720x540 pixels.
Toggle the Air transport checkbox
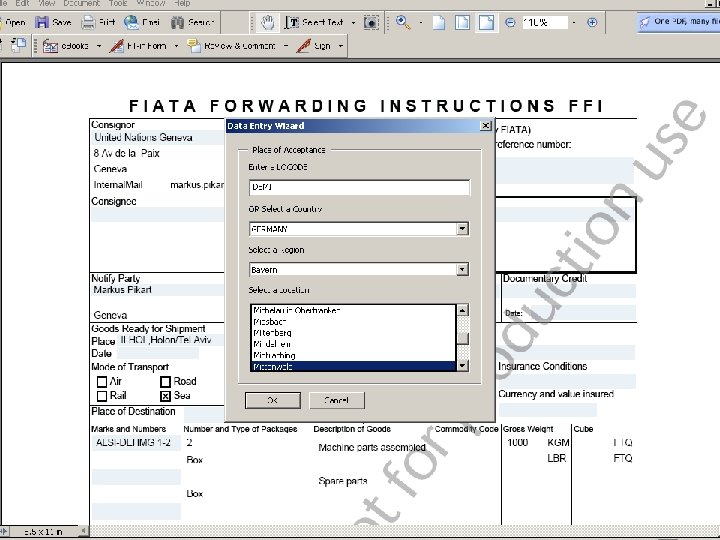pyautogui.click(x=102, y=382)
